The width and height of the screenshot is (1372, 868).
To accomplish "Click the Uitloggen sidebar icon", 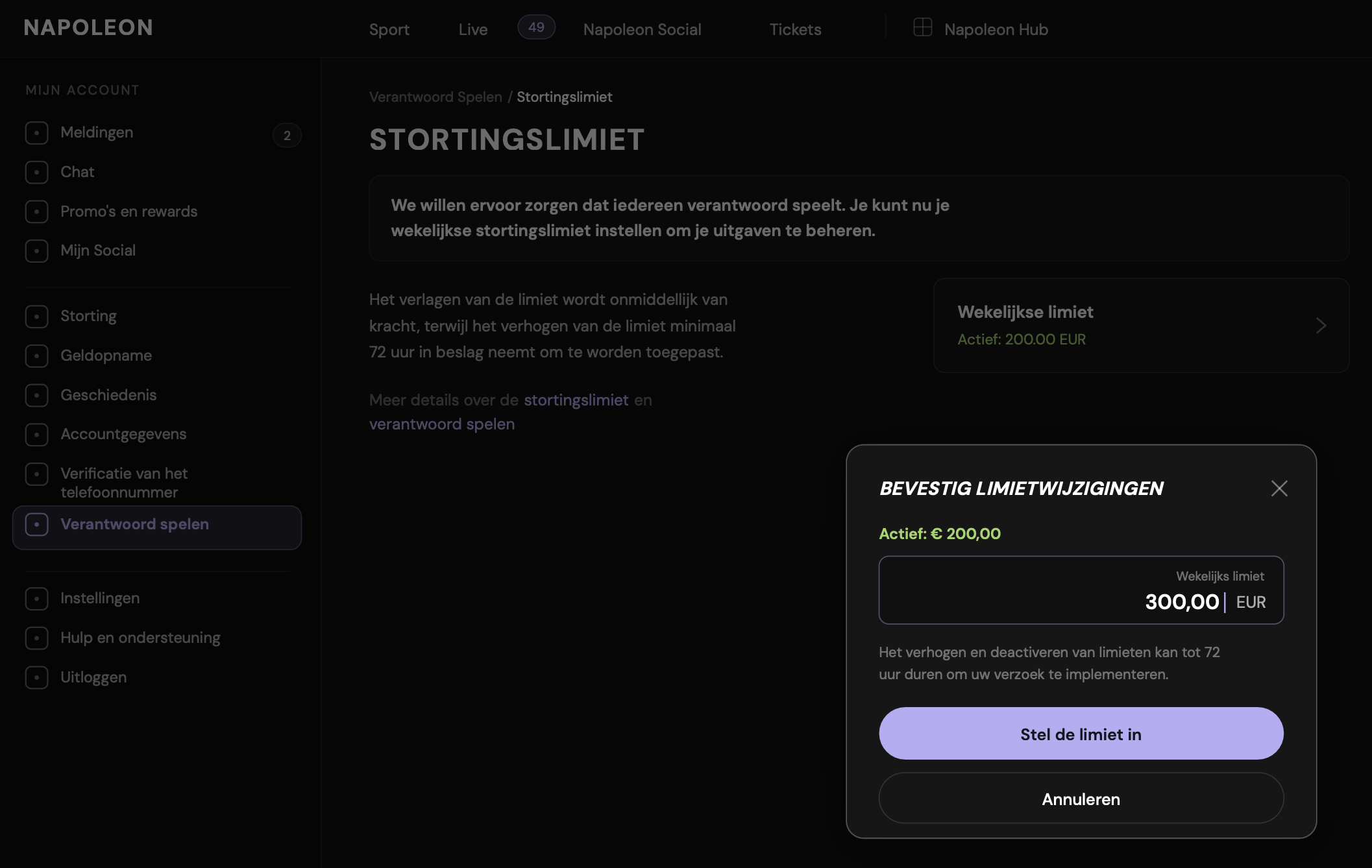I will pos(36,678).
